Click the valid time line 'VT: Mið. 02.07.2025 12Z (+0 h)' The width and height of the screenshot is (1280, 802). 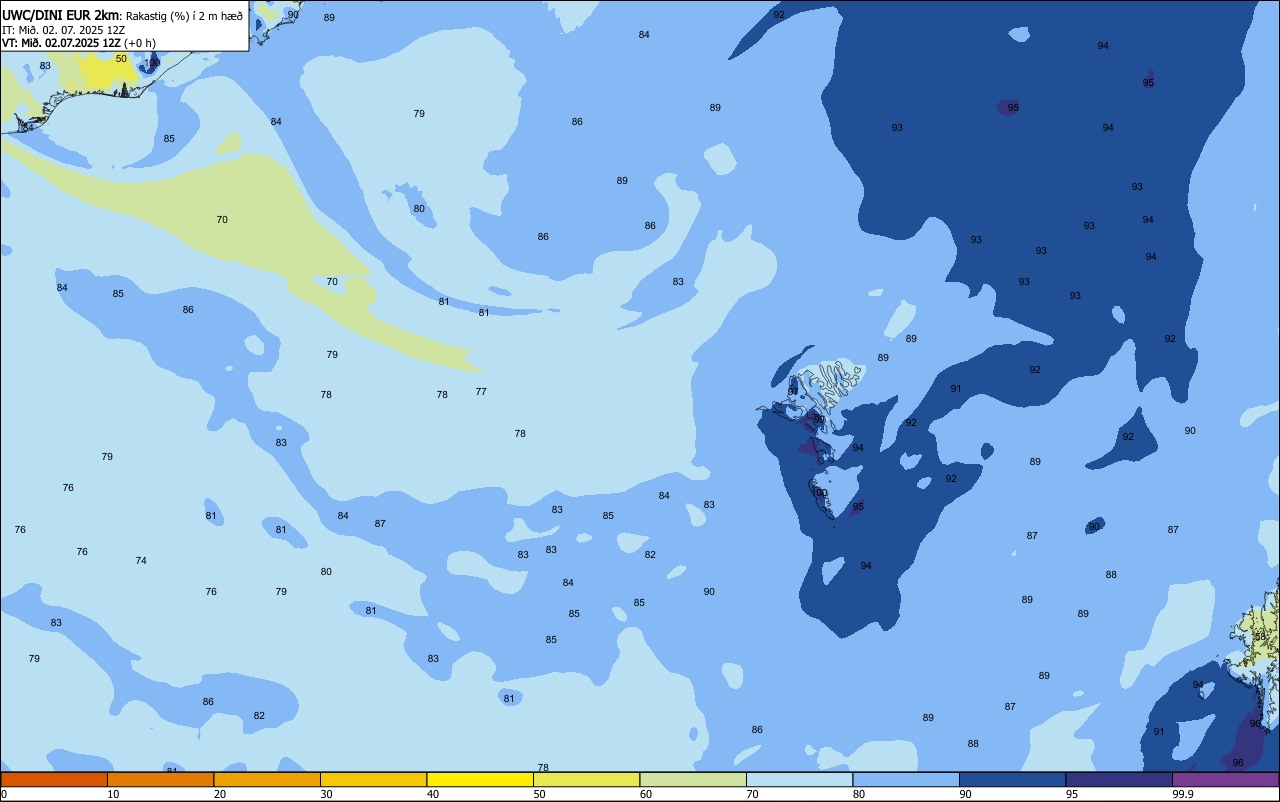(x=79, y=43)
